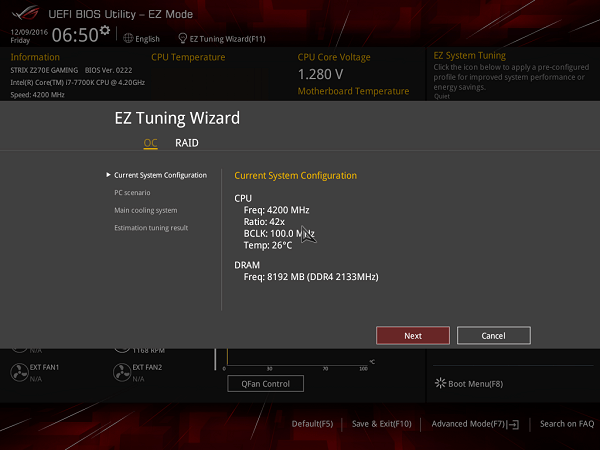Click the EXT FAN2 fan icon
The image size is (600, 450).
click(x=122, y=372)
